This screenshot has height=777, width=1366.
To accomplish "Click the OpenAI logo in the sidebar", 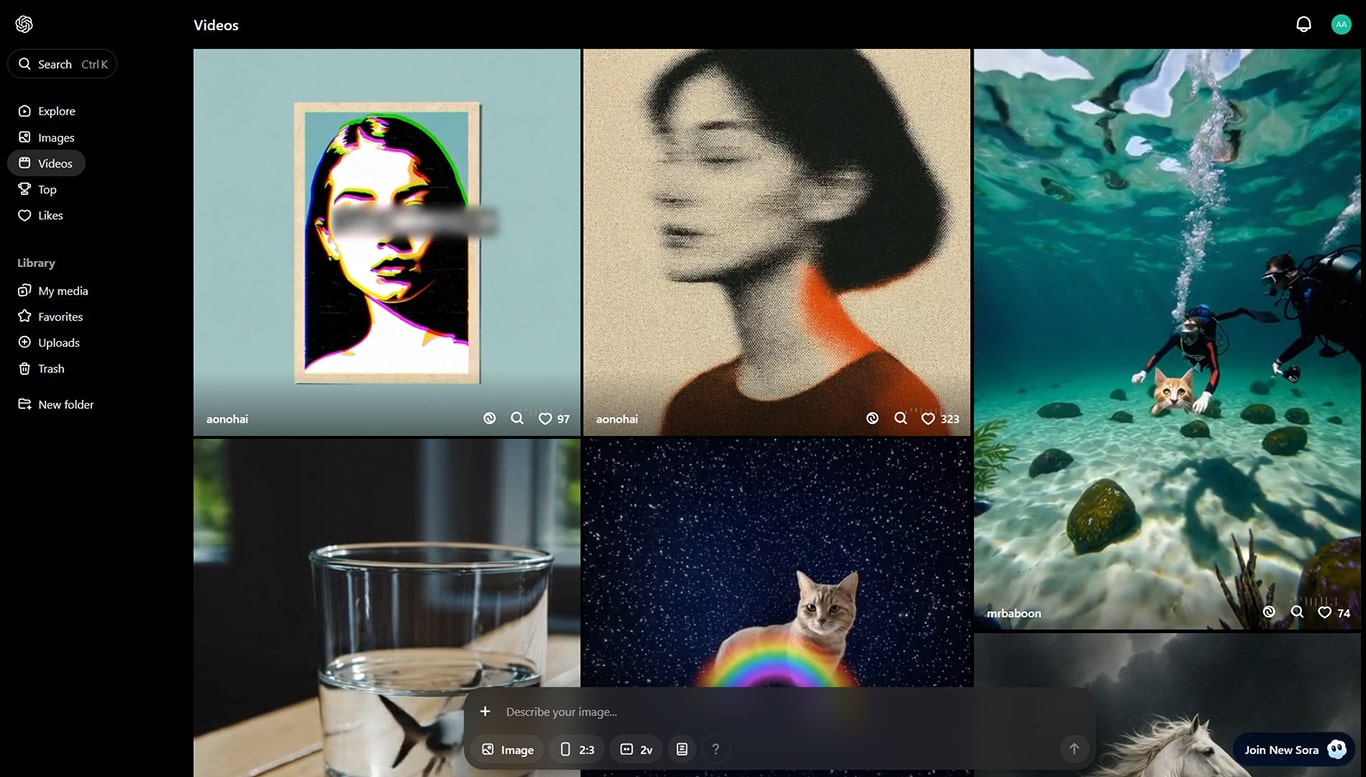I will point(24,25).
